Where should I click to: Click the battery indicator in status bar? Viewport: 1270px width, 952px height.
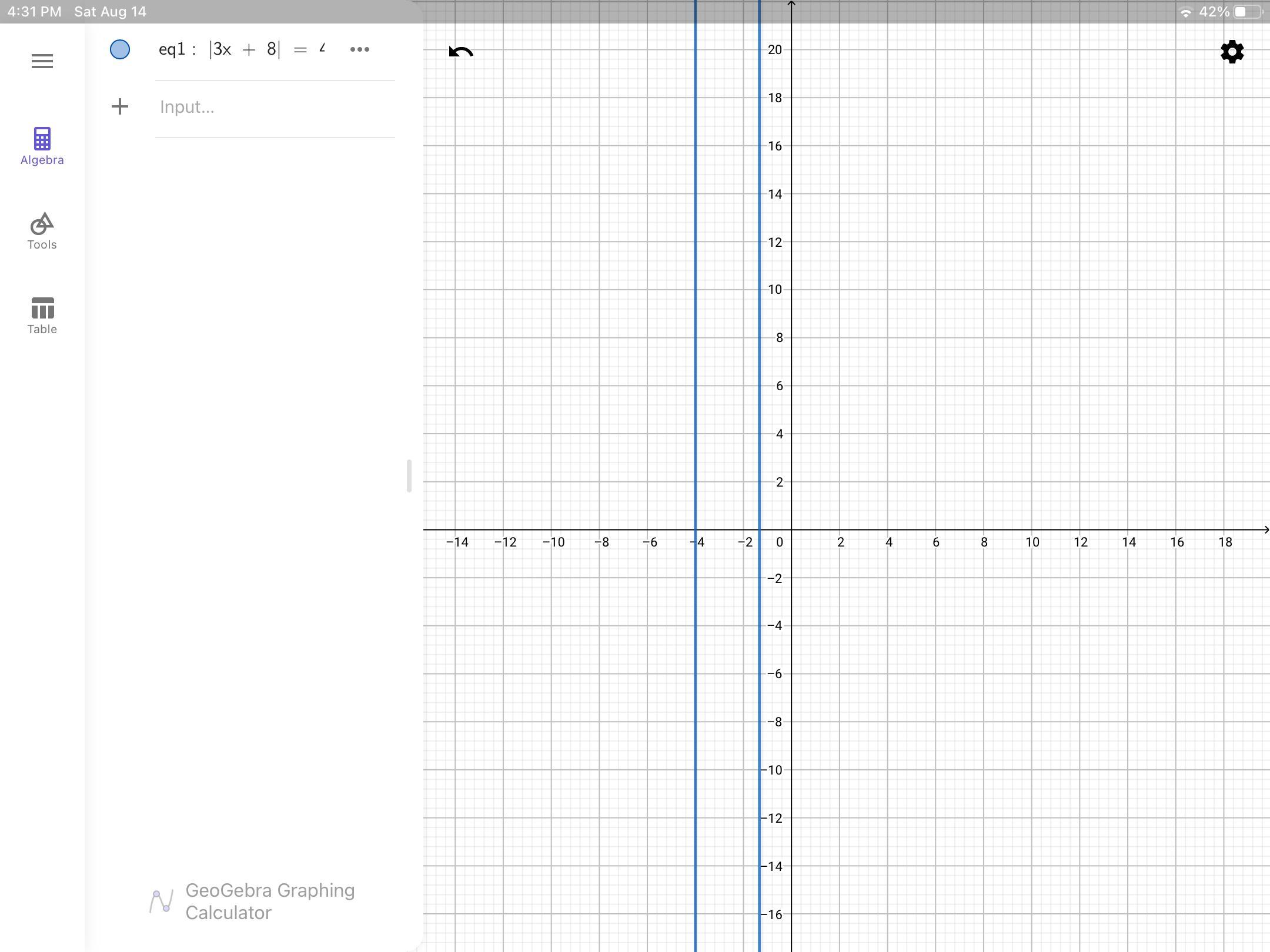[1247, 12]
